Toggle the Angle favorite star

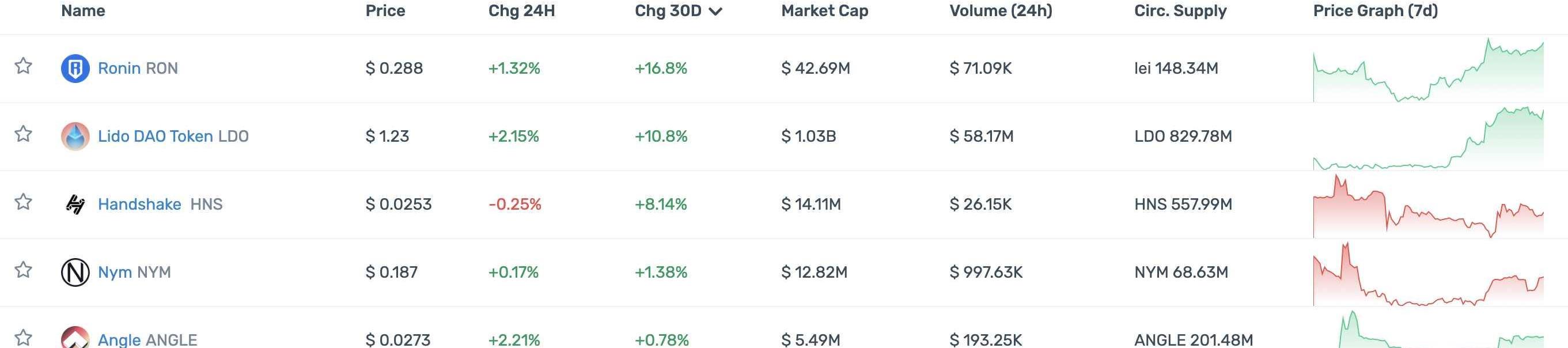coord(23,337)
